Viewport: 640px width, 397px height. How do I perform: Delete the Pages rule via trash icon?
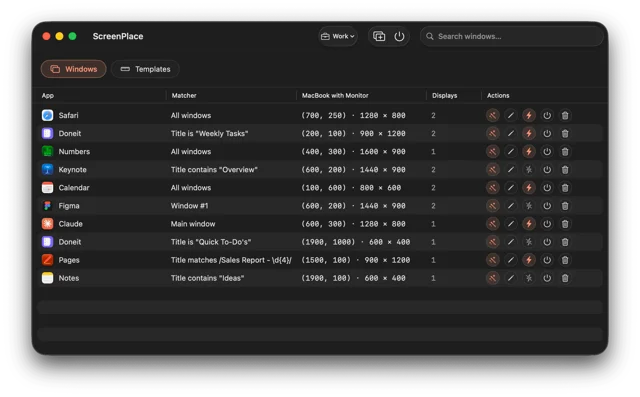coord(565,260)
